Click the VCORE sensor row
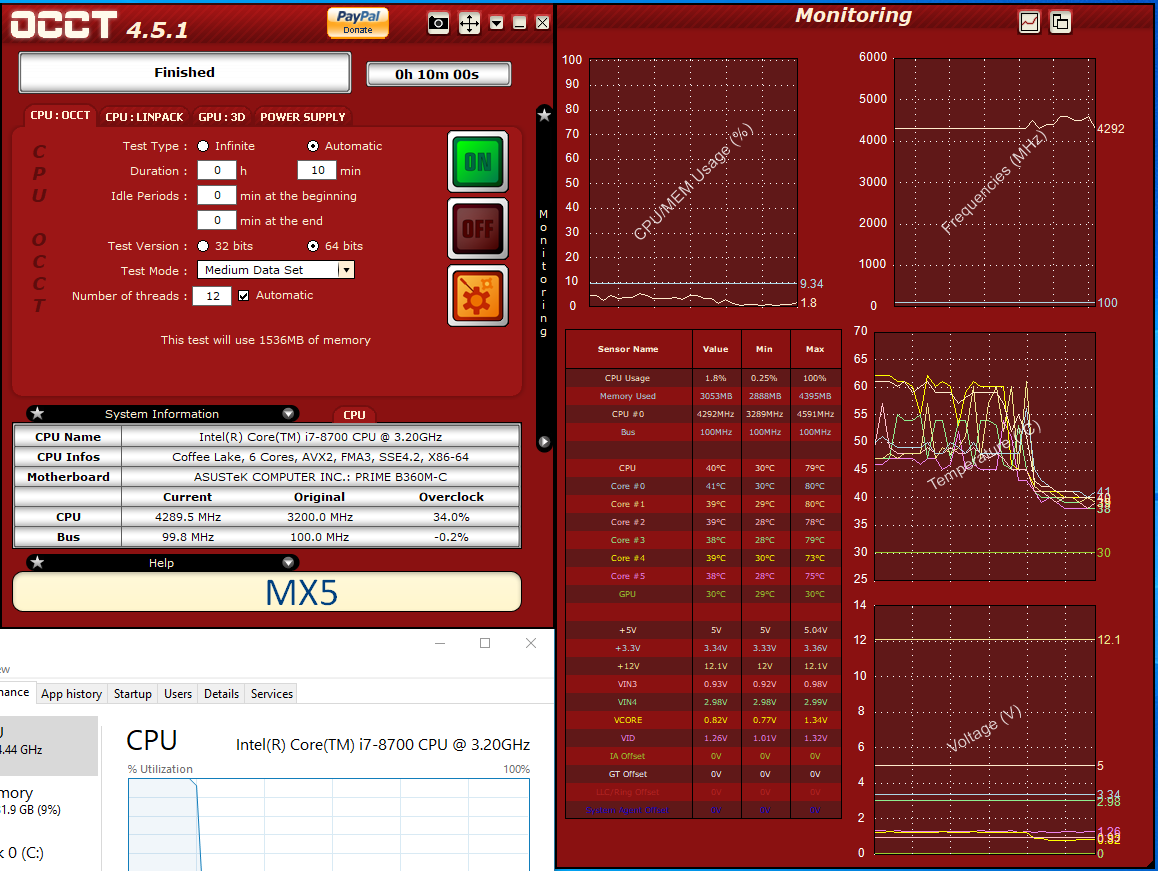 [703, 720]
